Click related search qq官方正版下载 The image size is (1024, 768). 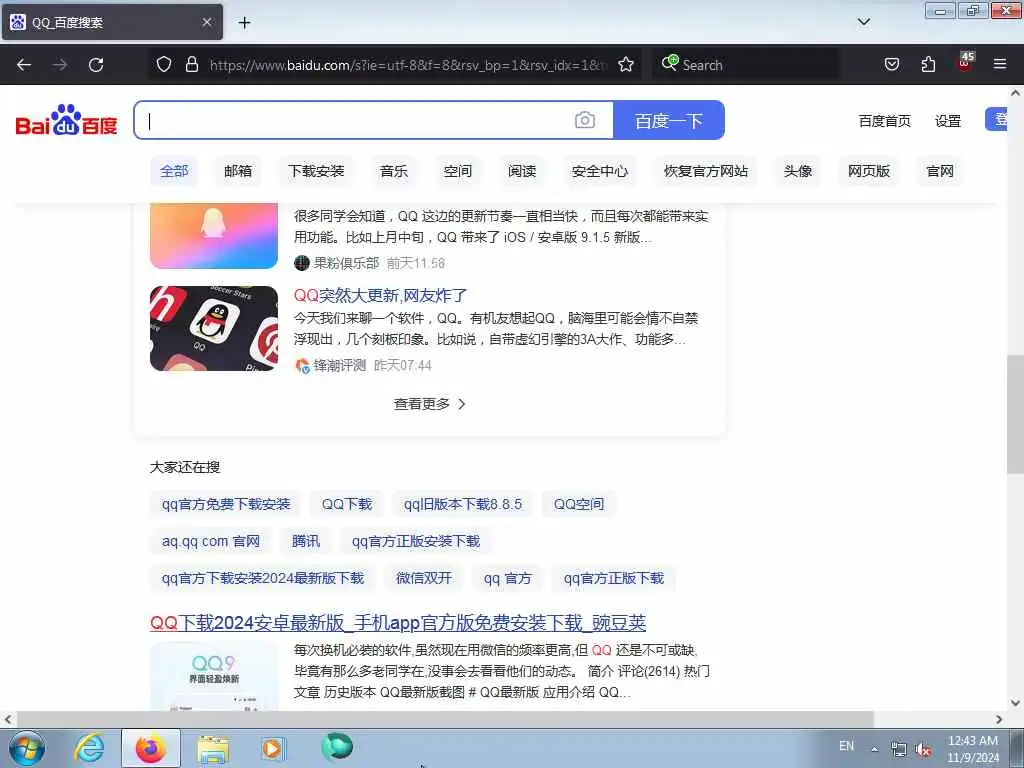point(614,579)
